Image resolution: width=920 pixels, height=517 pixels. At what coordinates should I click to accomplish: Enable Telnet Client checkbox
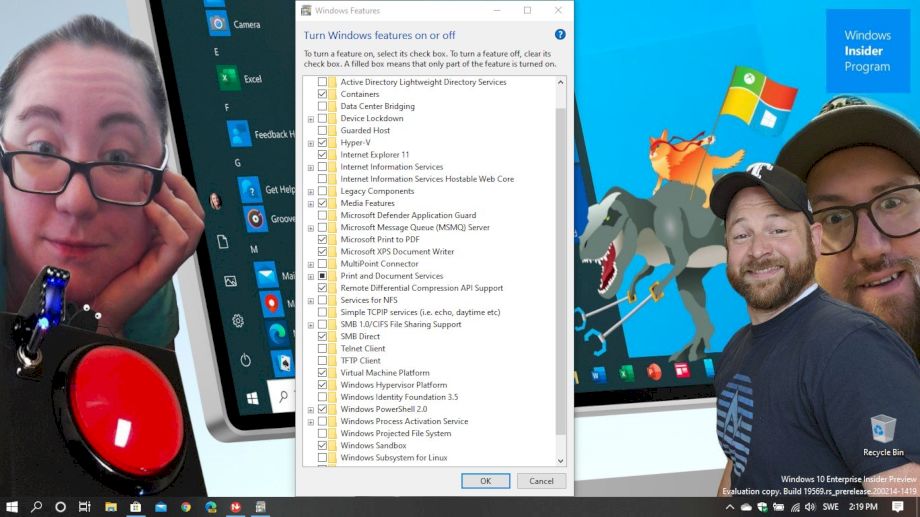point(322,349)
